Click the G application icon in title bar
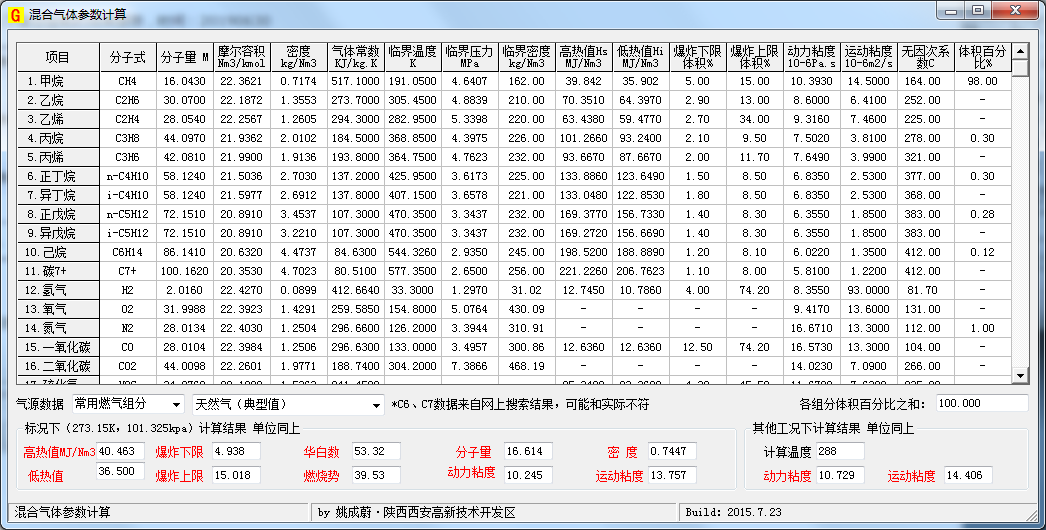 pos(14,14)
